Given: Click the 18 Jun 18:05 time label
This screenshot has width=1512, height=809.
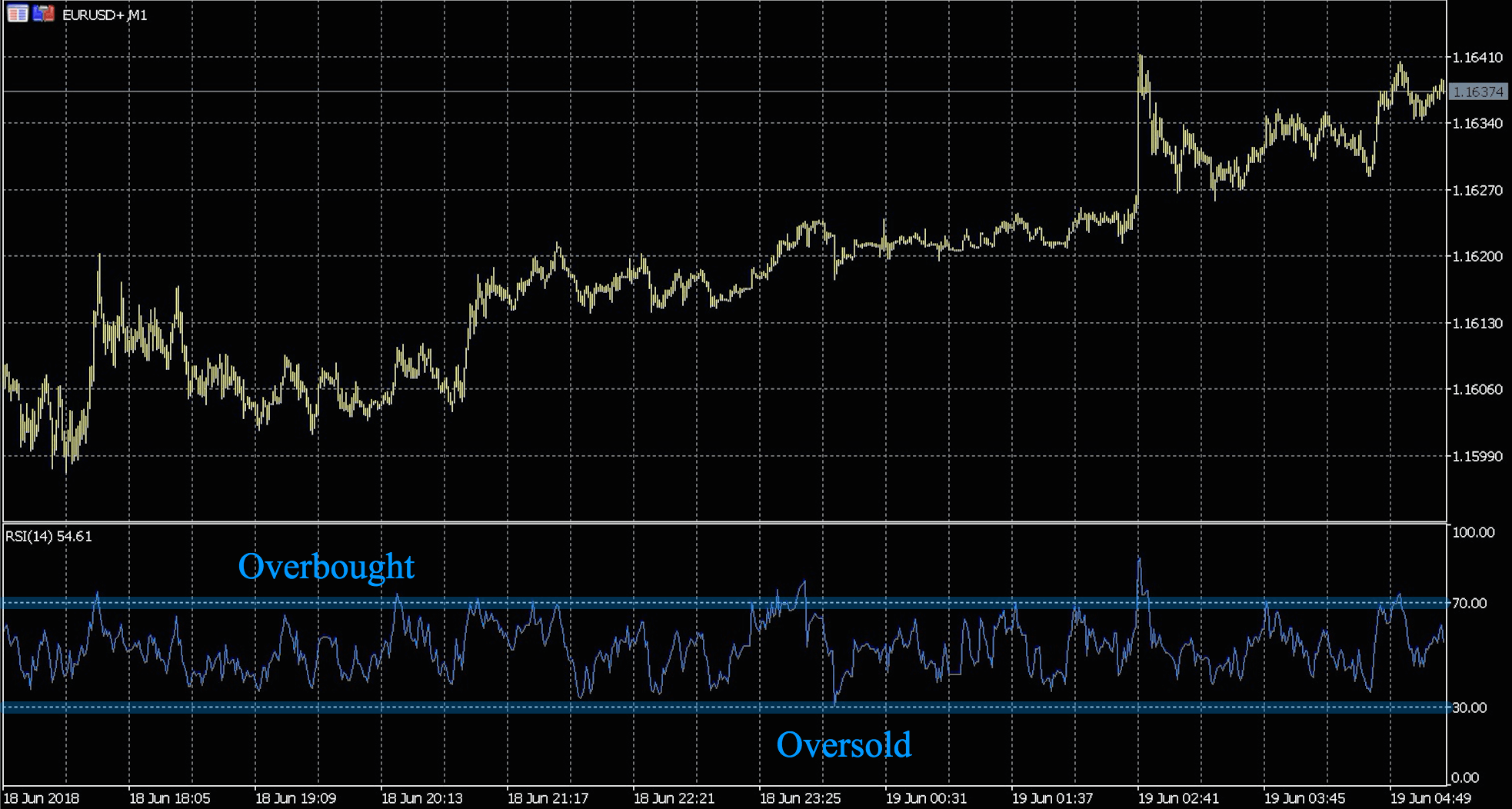Looking at the screenshot, I should pos(169,798).
